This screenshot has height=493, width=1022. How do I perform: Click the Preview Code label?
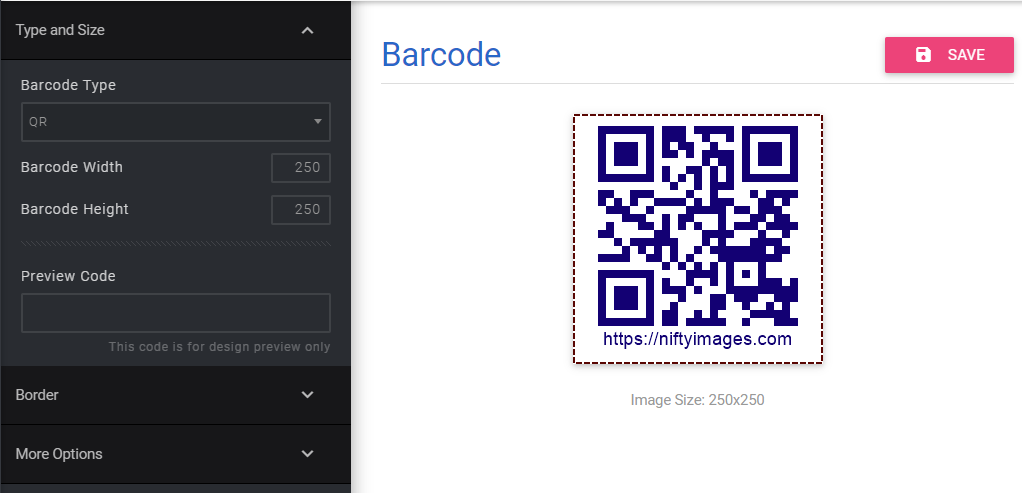[x=68, y=276]
